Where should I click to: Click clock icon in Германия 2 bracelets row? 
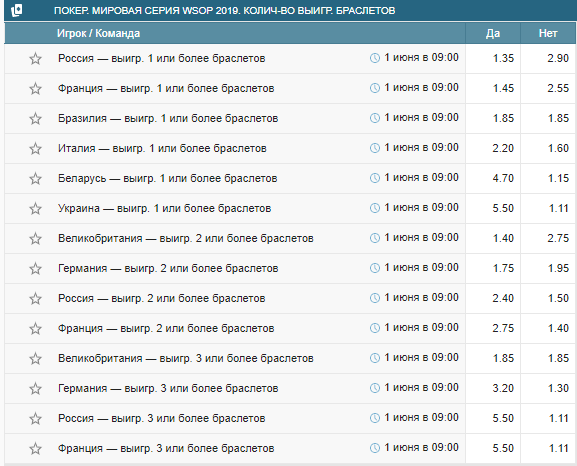(x=375, y=268)
